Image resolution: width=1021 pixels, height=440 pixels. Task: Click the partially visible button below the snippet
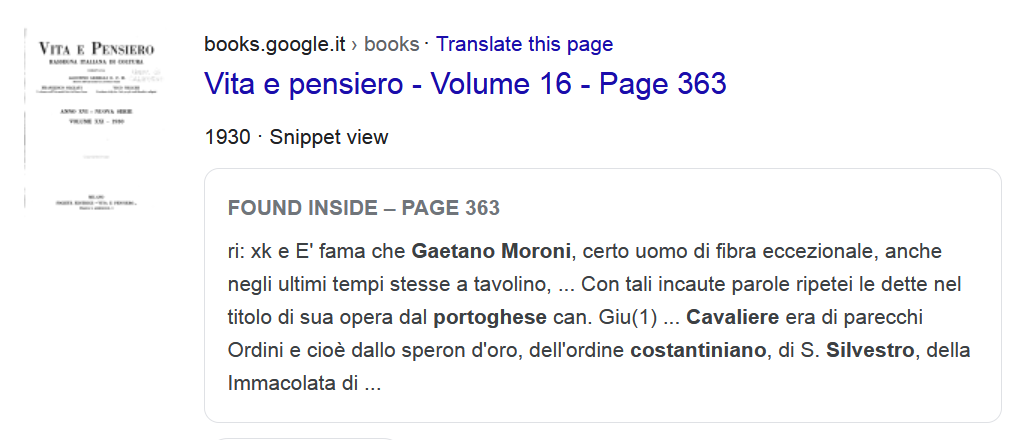(x=305, y=437)
